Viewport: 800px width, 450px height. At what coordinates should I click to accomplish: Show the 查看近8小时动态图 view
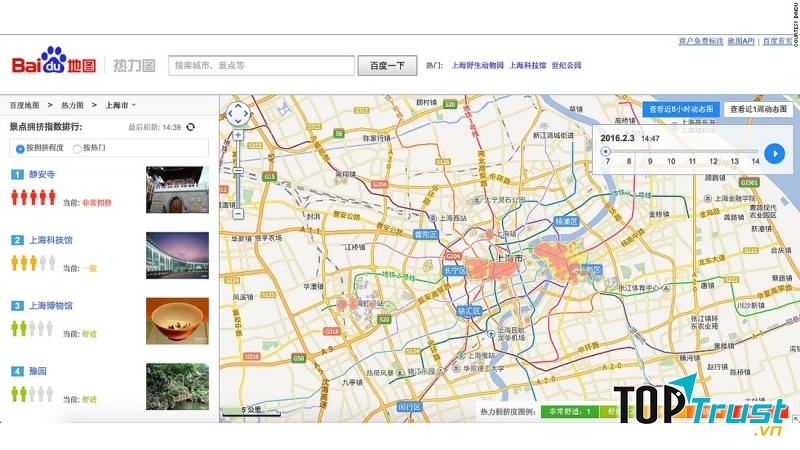(681, 109)
